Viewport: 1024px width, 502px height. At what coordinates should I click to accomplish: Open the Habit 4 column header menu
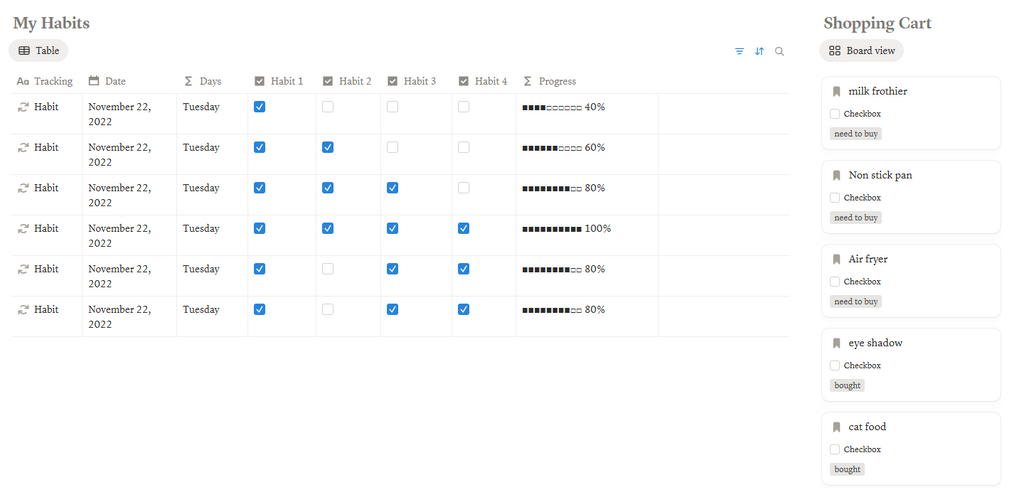484,81
